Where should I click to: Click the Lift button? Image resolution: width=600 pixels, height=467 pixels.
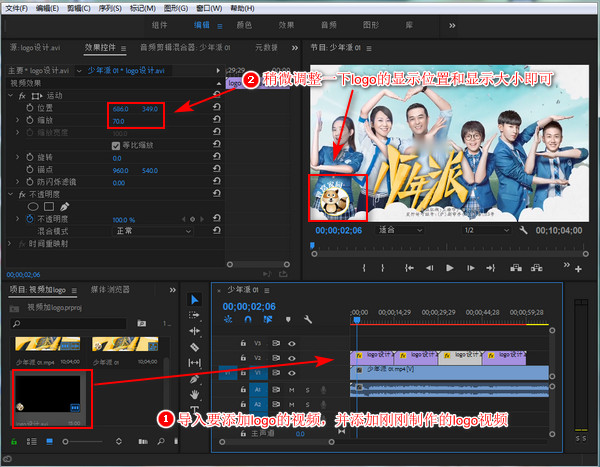516,268
